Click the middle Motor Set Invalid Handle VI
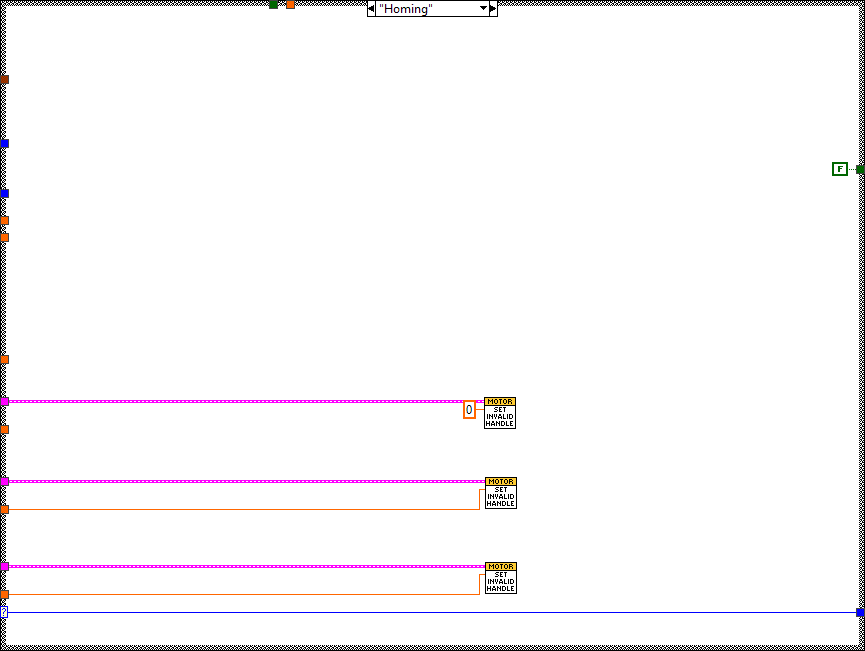 pos(500,493)
